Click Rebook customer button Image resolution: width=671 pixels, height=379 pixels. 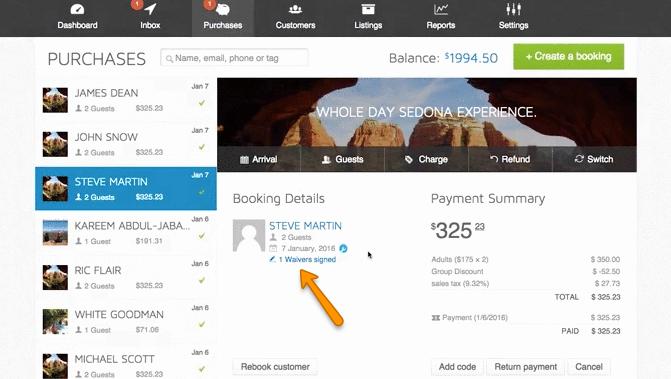coord(275,367)
